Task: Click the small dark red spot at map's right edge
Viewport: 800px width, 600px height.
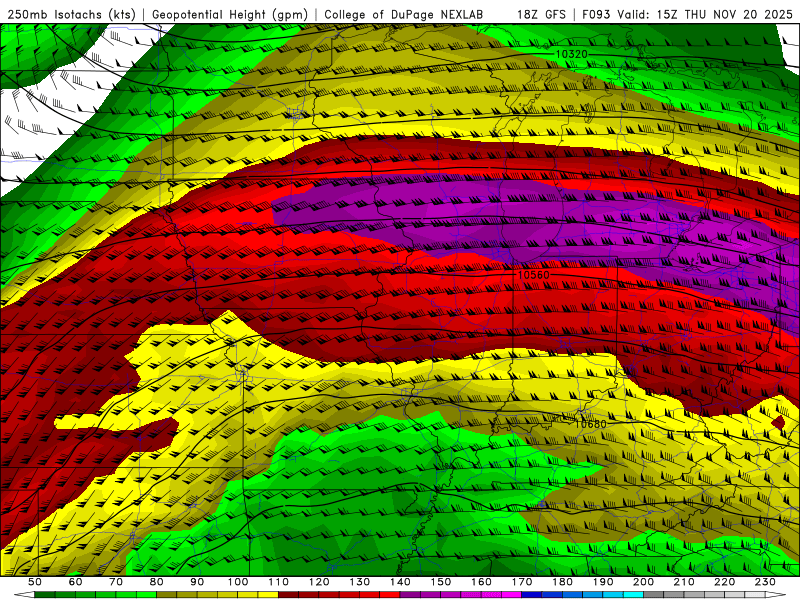Action: click(x=779, y=423)
